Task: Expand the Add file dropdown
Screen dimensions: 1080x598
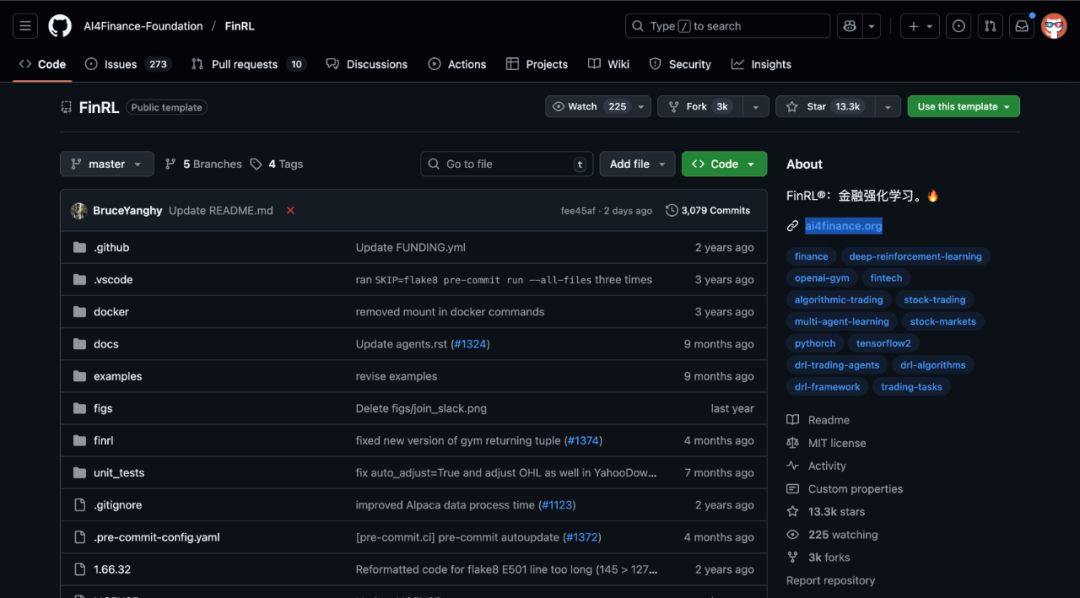Action: tap(637, 164)
